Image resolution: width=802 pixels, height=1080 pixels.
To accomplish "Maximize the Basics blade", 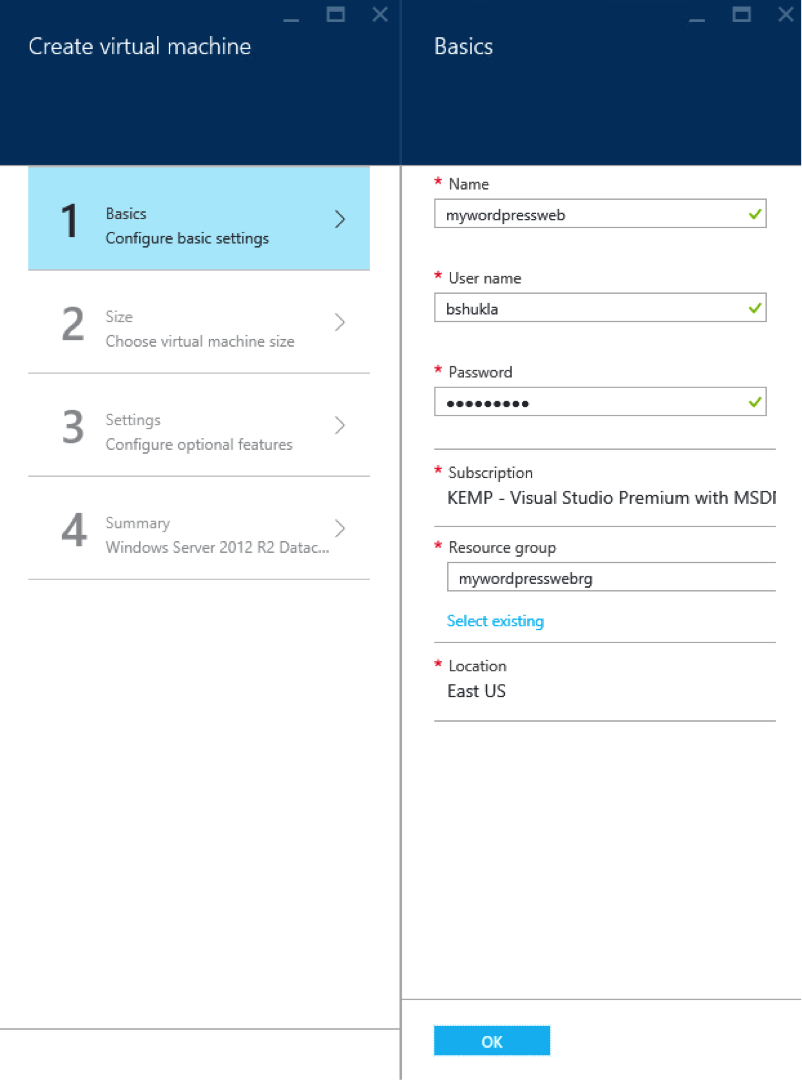I will pos(742,14).
